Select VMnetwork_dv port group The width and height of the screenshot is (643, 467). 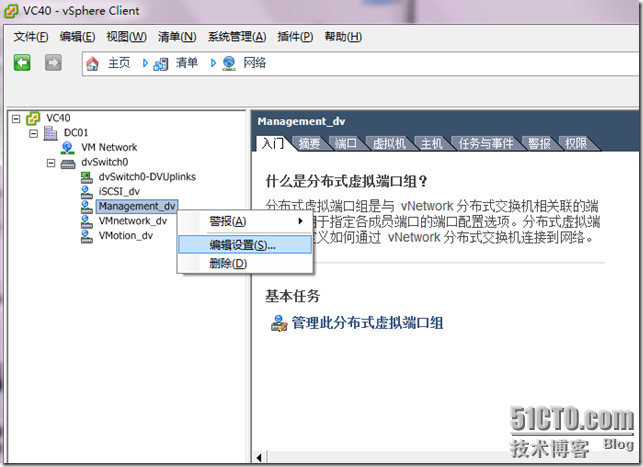[x=133, y=221]
